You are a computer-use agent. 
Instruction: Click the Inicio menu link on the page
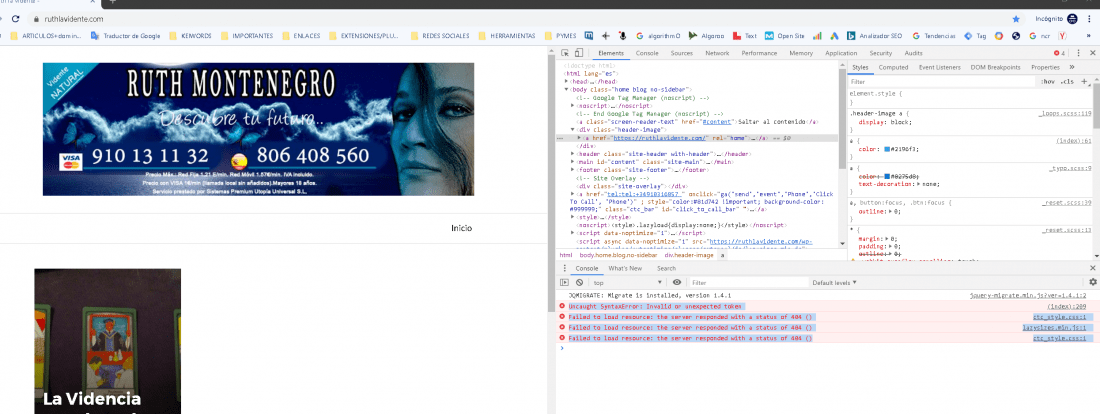click(462, 228)
